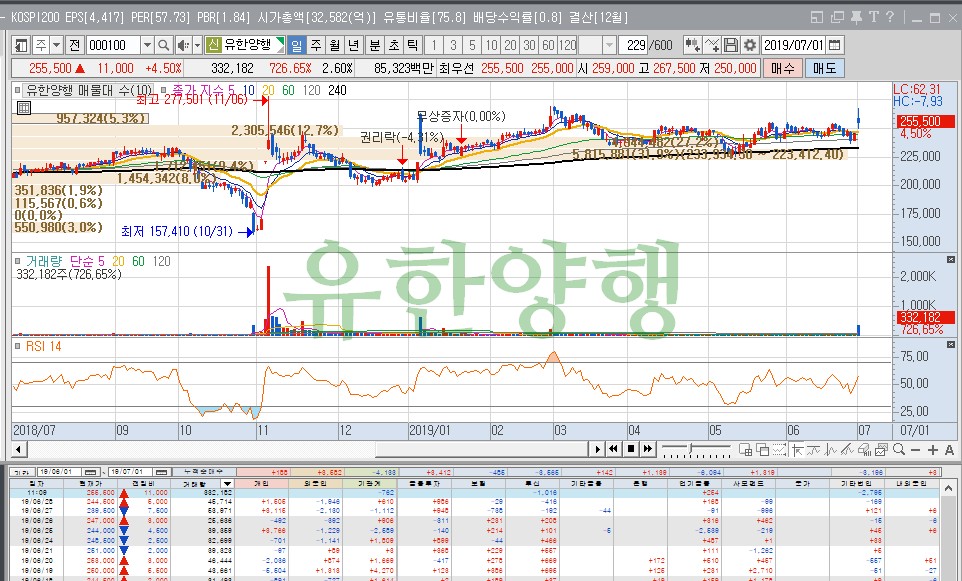Select the 년 yearly chart period

click(354, 45)
